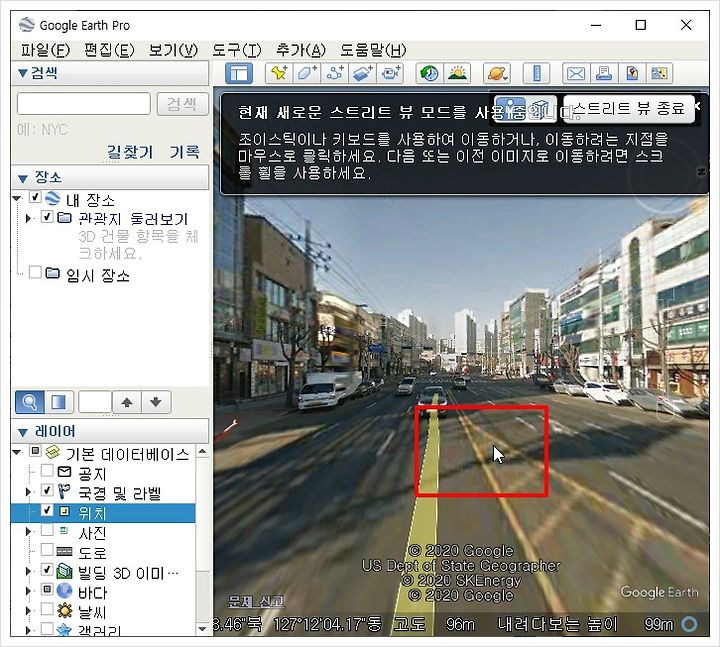Viewport: 720px width, 647px height.
Task: Check the 임시 장소 checkbox
Action: pos(35,272)
